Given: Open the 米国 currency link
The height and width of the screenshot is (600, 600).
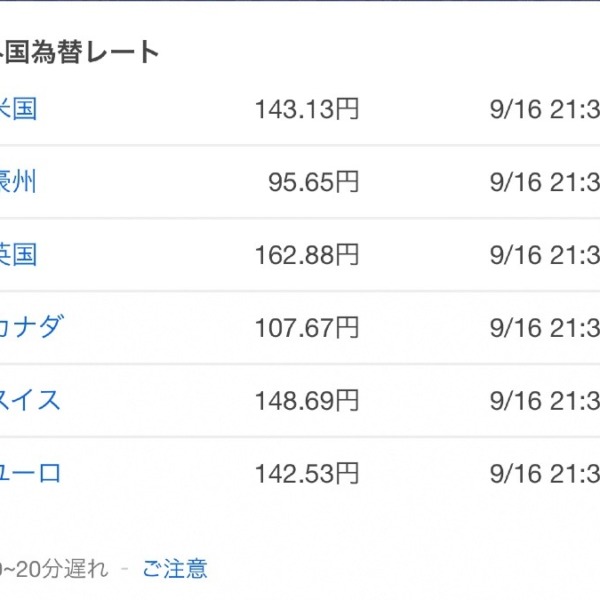Looking at the screenshot, I should coord(18,109).
